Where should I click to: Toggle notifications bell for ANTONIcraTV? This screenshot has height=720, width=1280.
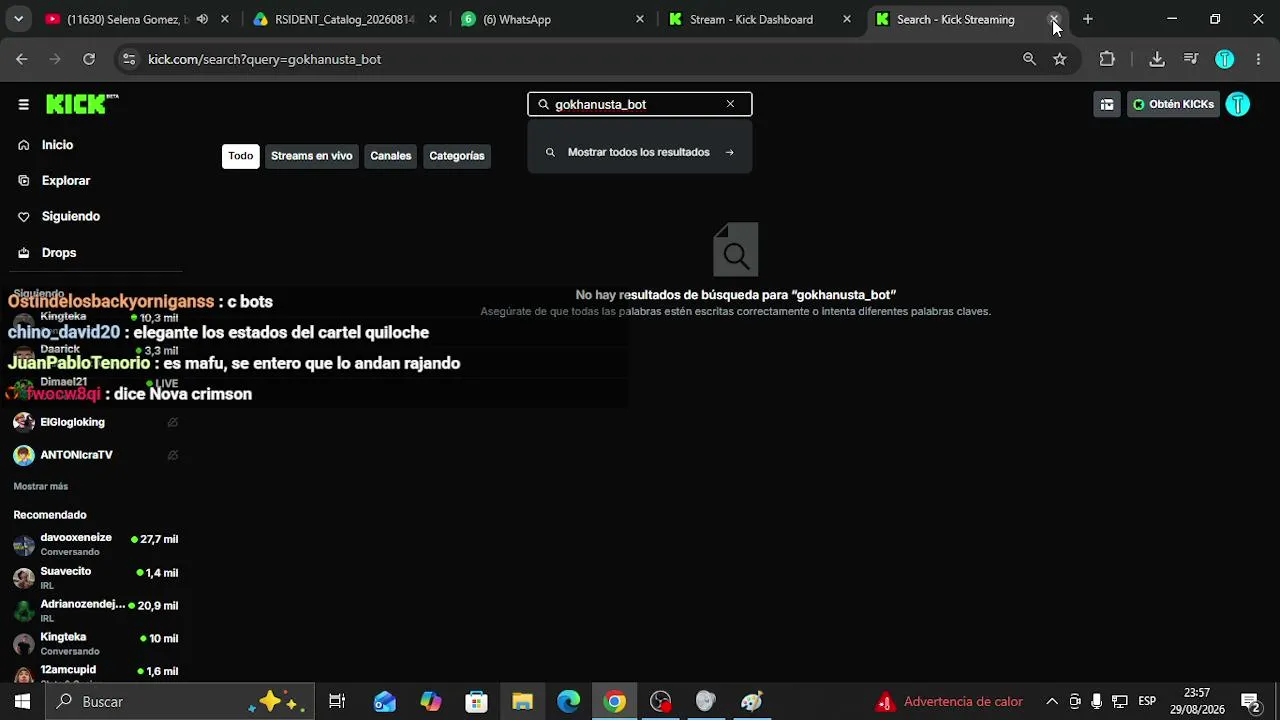[173, 455]
